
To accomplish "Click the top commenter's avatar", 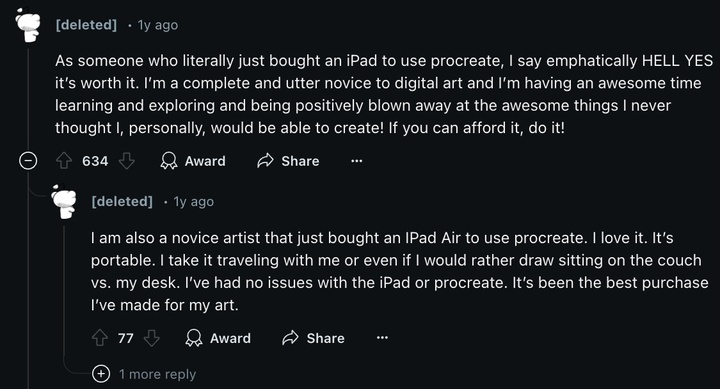I will pyautogui.click(x=28, y=25).
